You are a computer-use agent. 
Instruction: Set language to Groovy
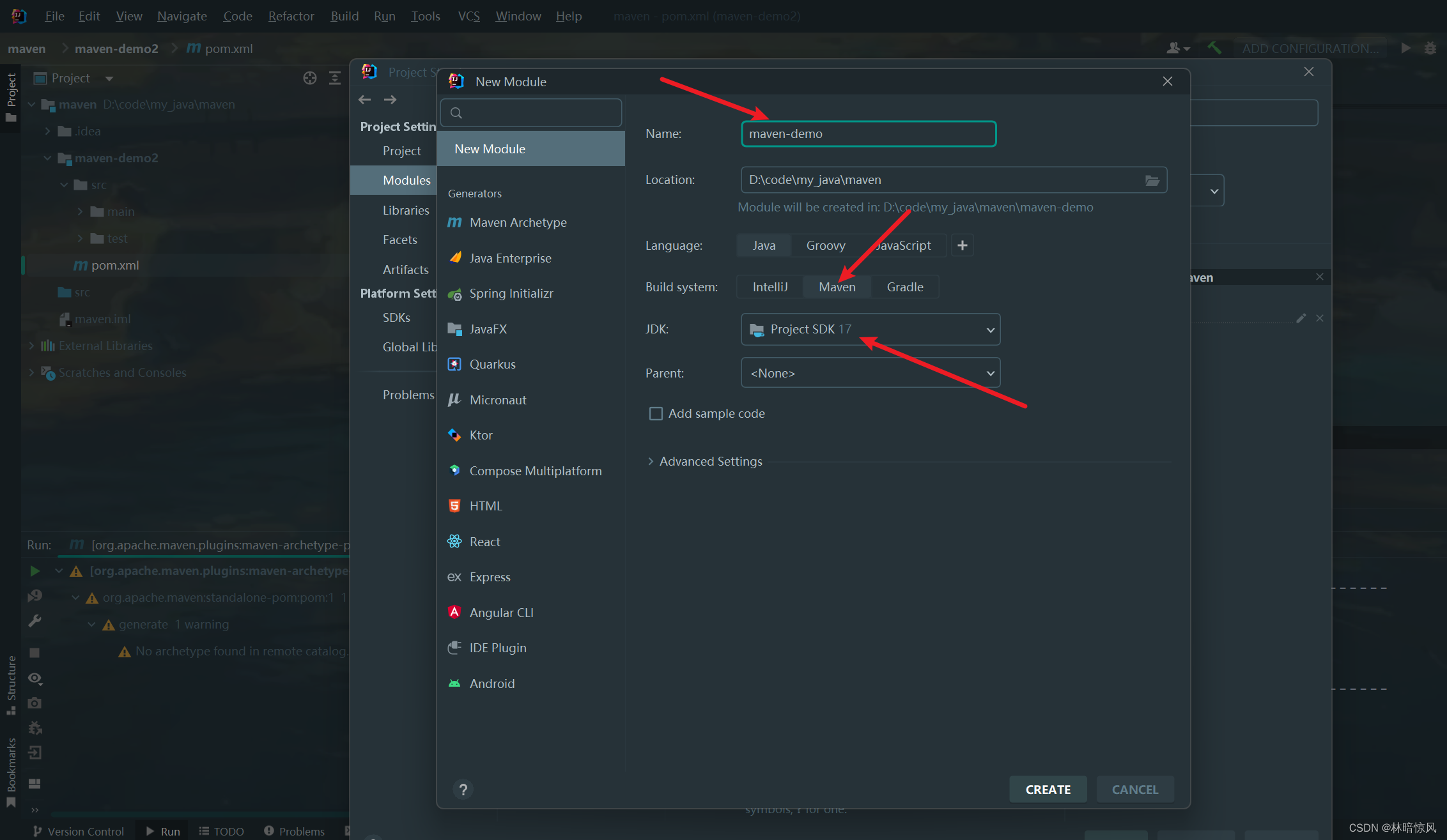[x=825, y=245]
